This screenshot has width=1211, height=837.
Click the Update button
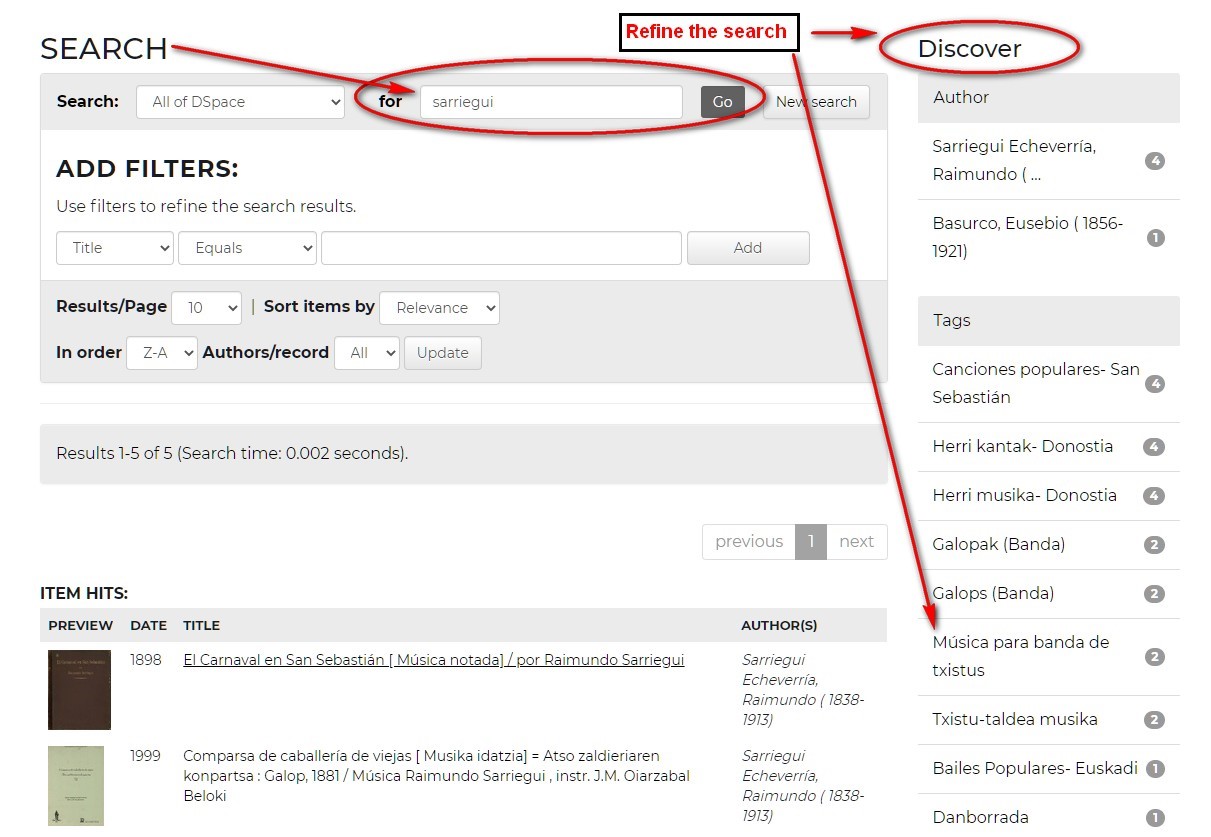point(442,353)
